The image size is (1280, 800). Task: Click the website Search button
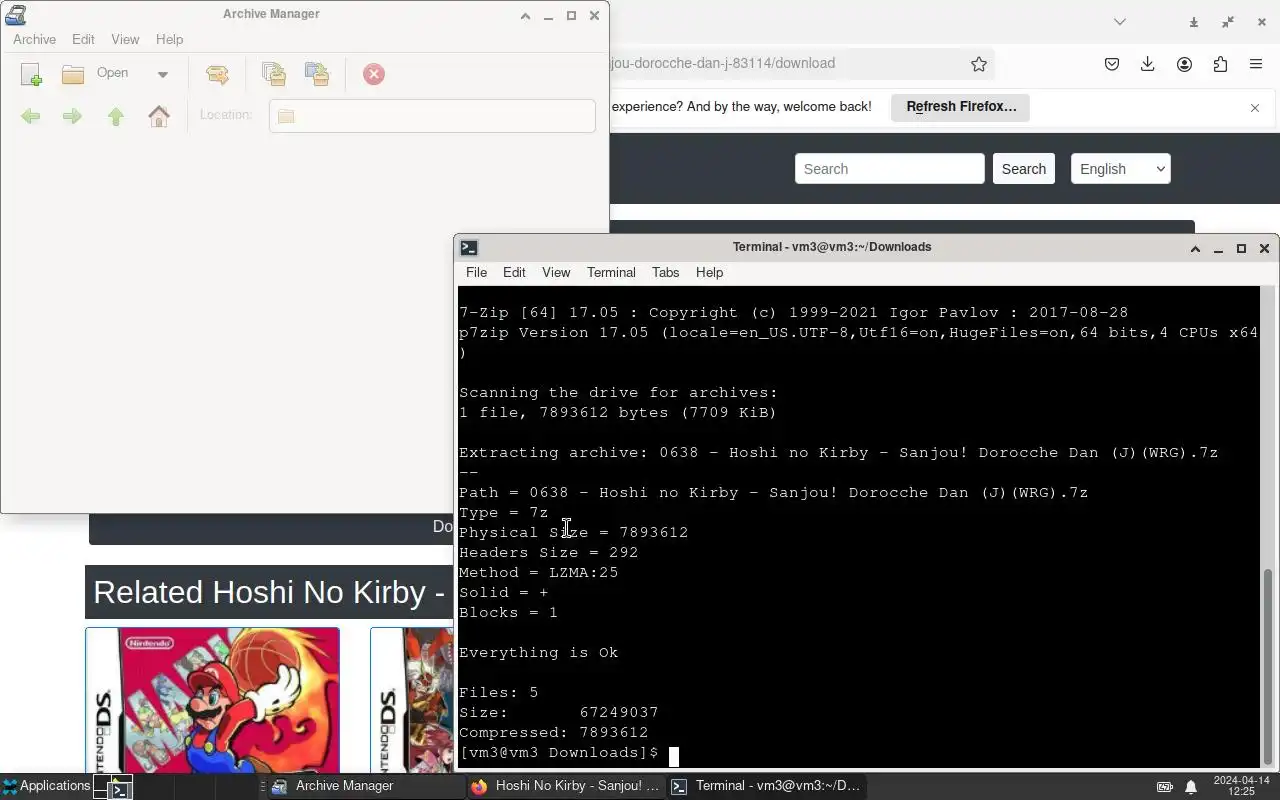pos(1024,169)
